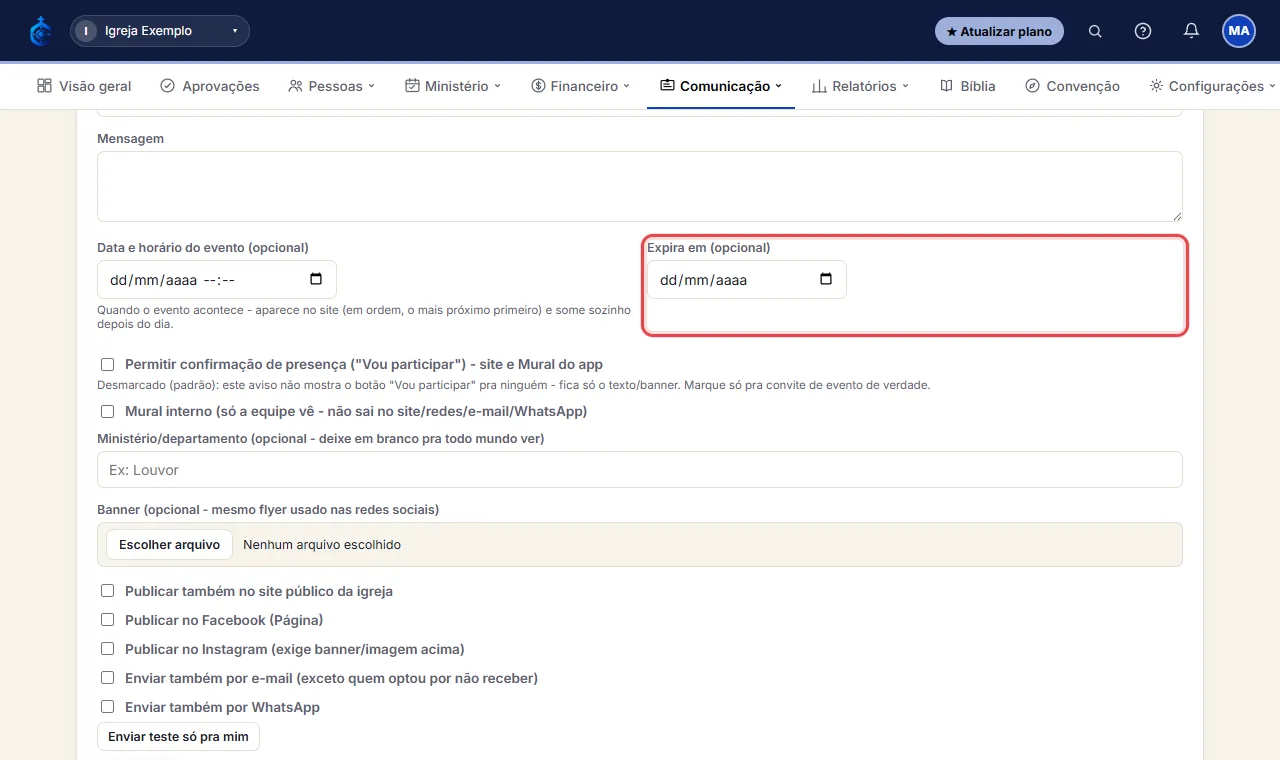Screen dimensions: 1280x760
Task: Tick Publicar também no site público checkbox
Action: point(107,591)
